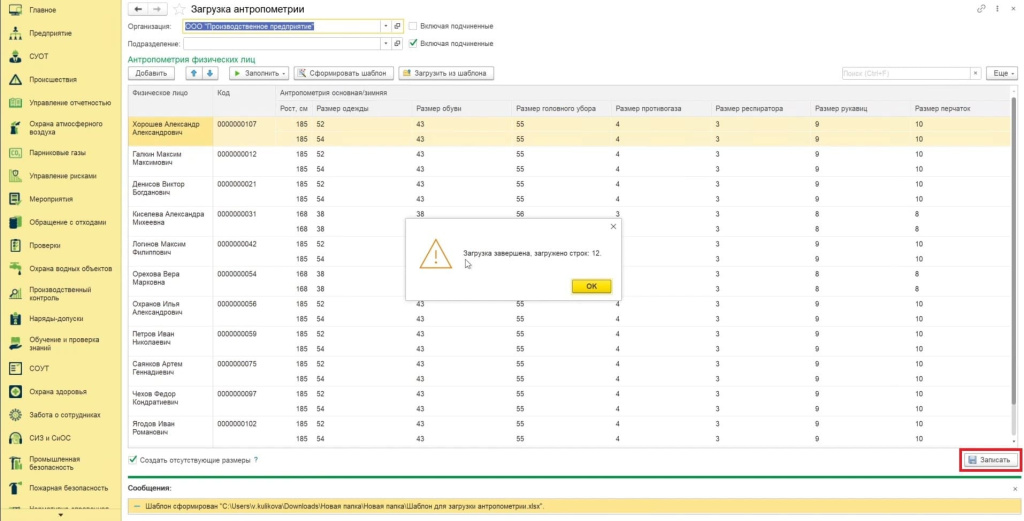The width and height of the screenshot is (1024, 521).
Task: Open Парниковые газы section
Action: point(57,153)
